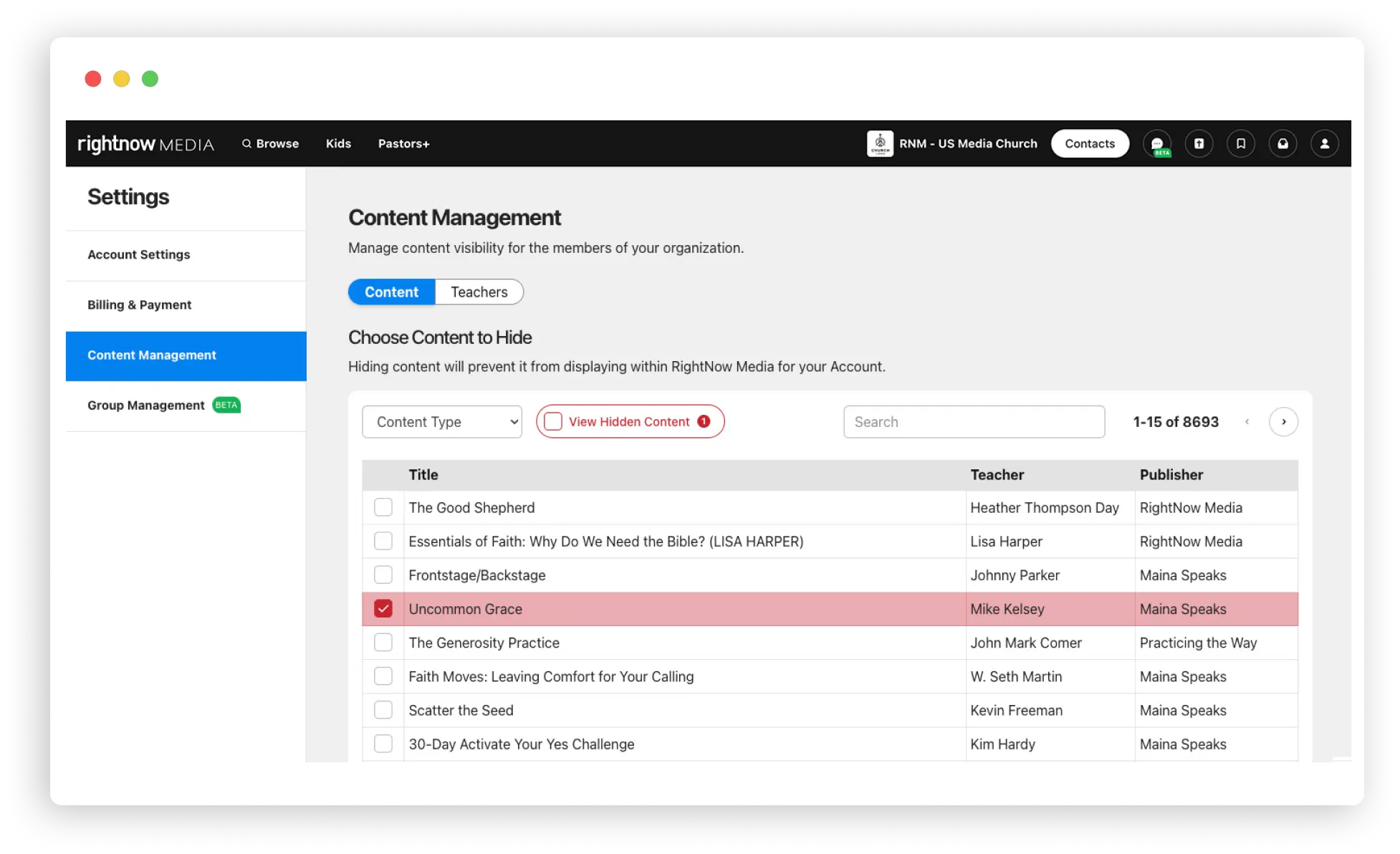Screen dimensions: 1400x854
Task: Click the title 'Frontstage/Backstage'
Action: coord(477,575)
